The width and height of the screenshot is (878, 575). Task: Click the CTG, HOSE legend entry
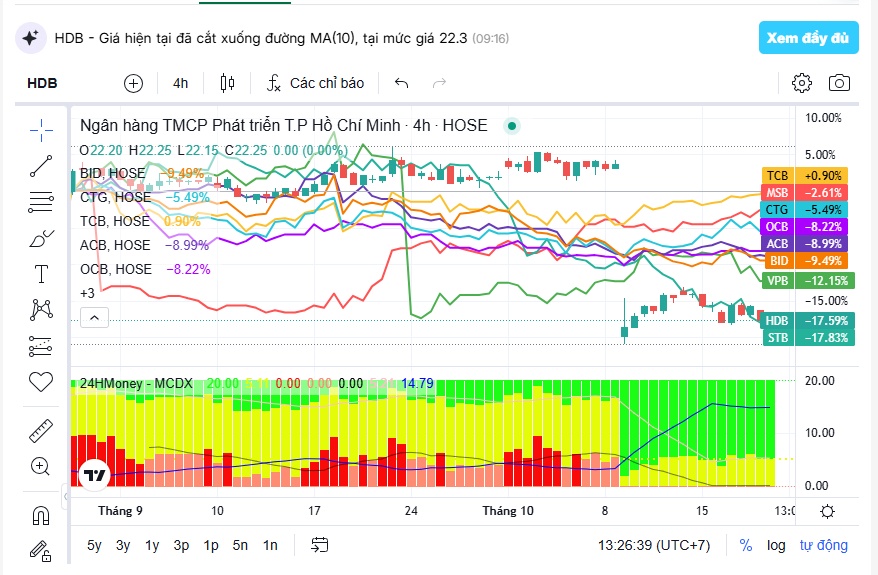coord(115,198)
